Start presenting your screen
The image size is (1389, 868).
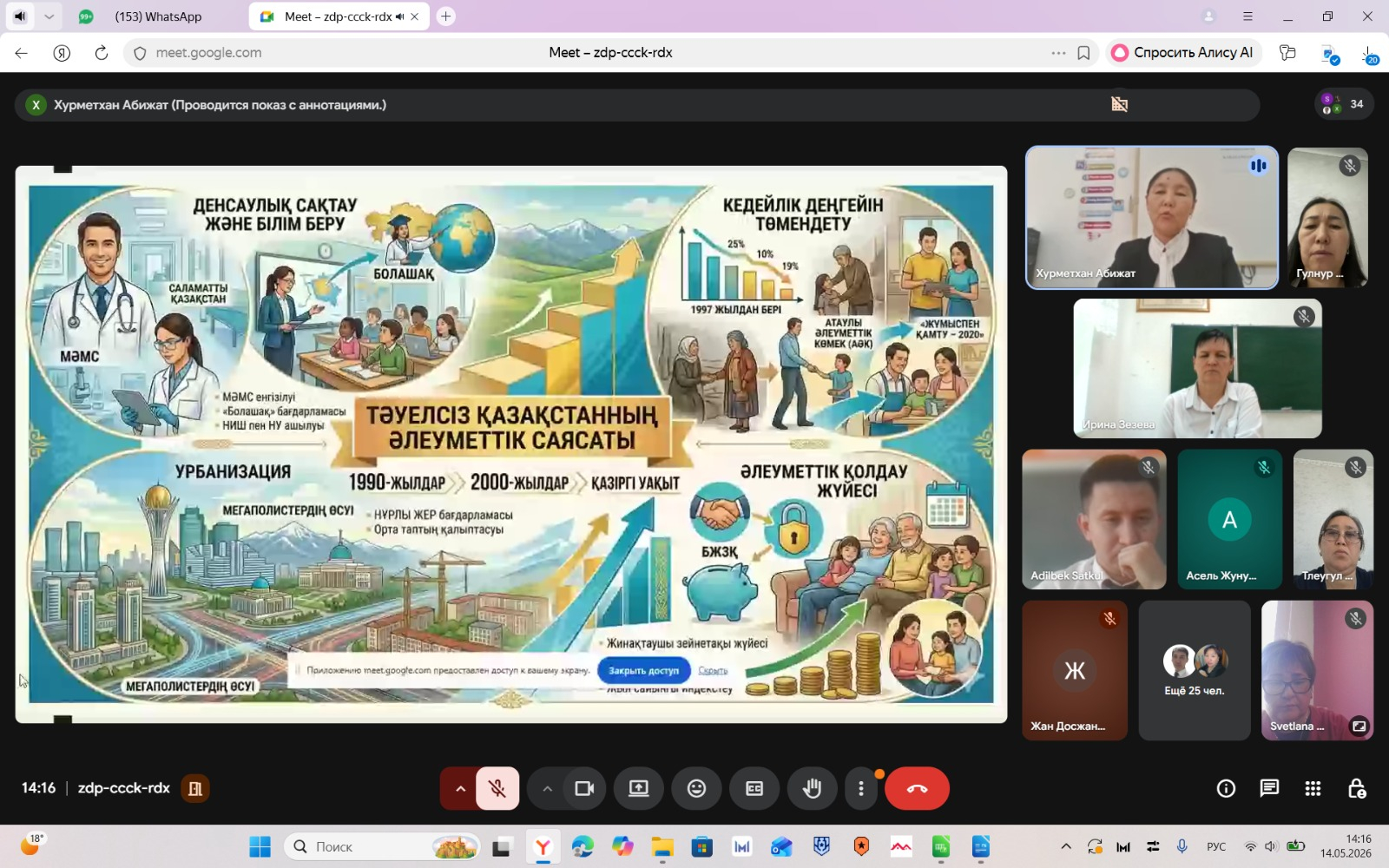point(639,788)
